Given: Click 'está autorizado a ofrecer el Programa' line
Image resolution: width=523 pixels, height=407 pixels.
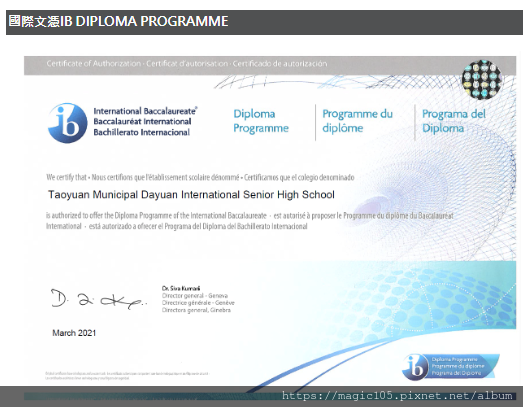Looking at the screenshot, I should [x=177, y=226].
